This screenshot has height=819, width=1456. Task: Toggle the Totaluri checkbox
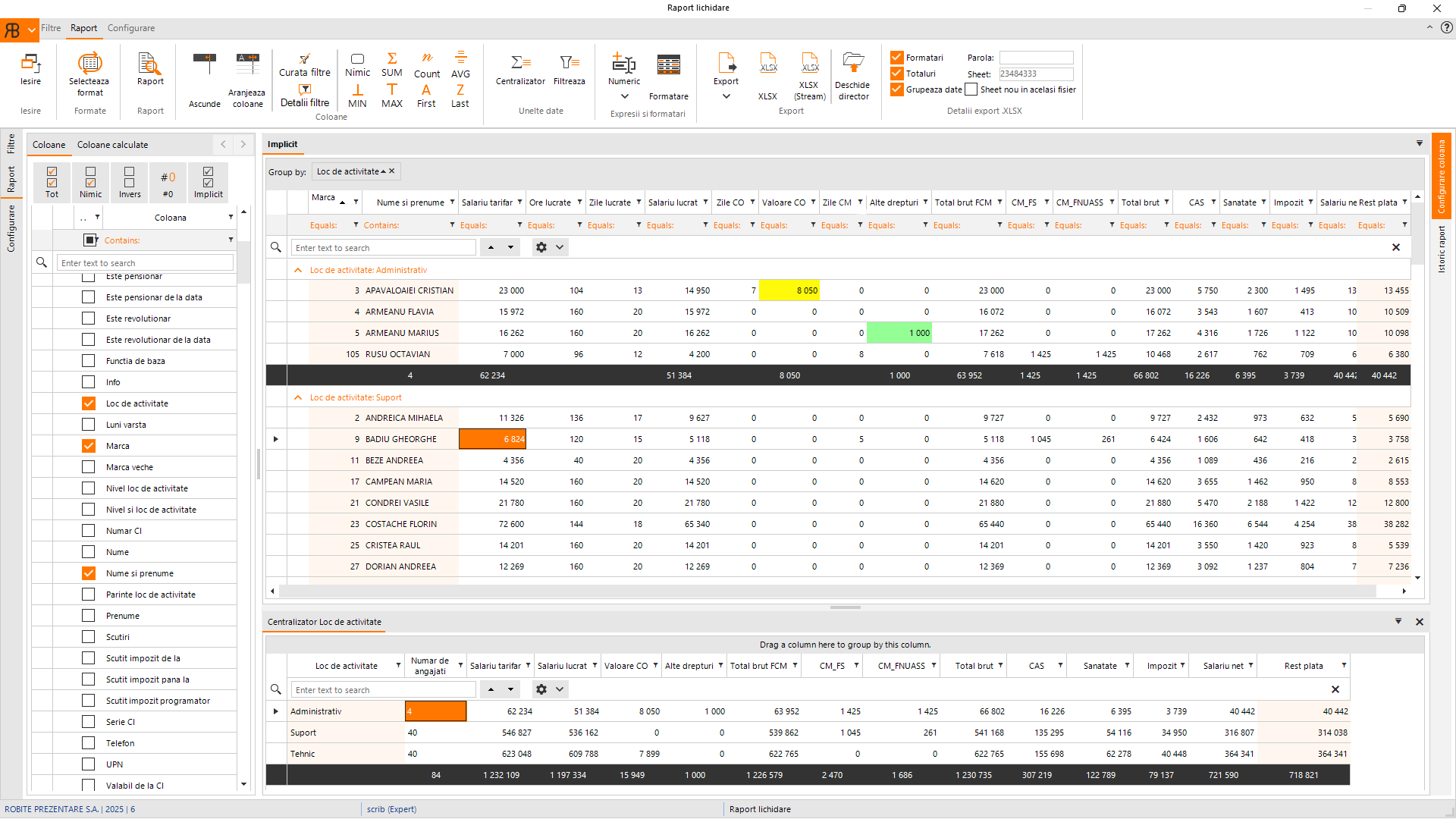(x=897, y=74)
